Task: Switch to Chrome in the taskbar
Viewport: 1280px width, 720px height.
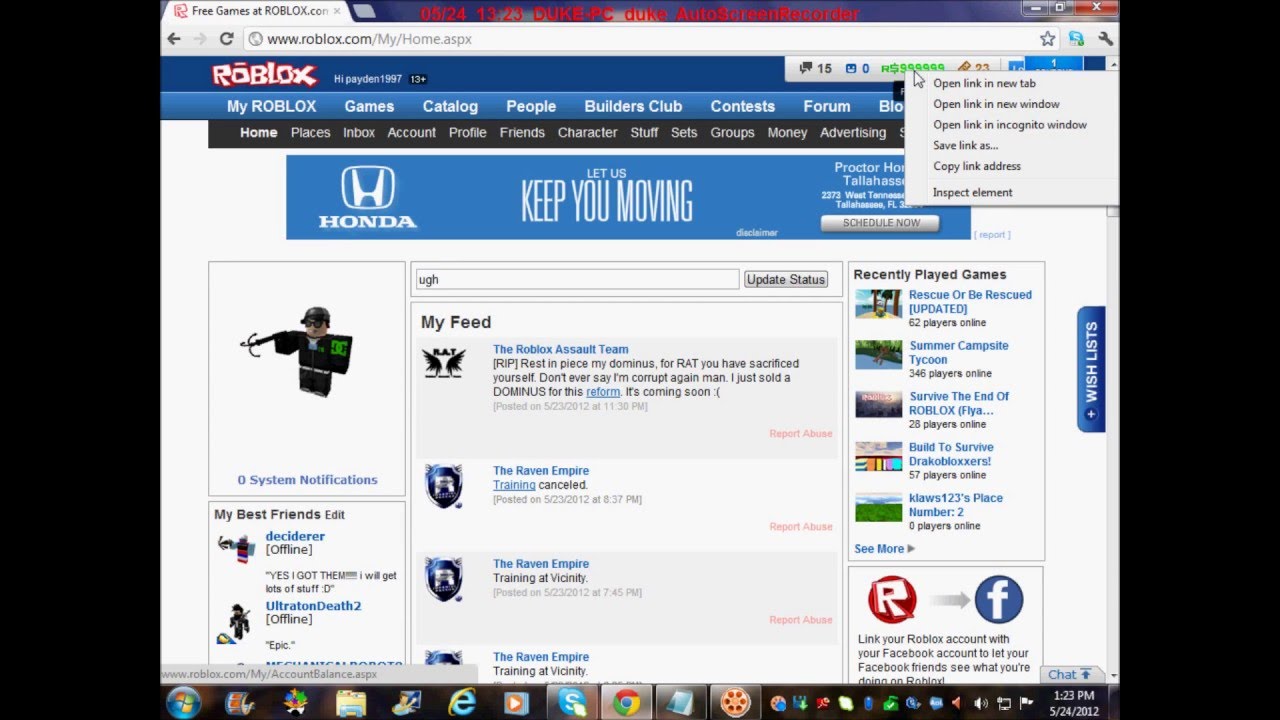Action: pos(627,703)
